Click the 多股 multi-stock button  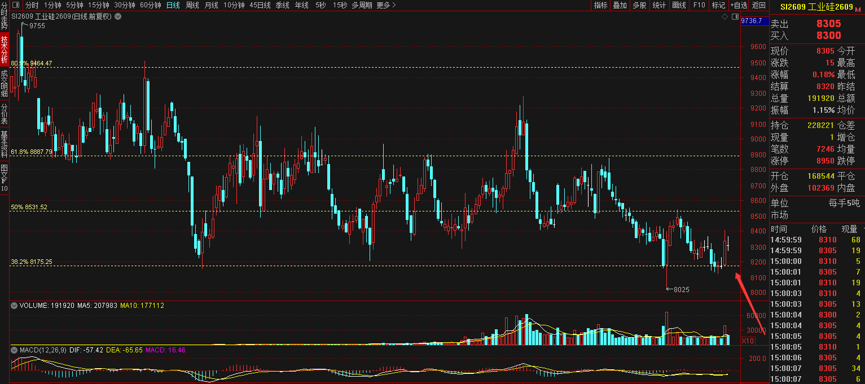(x=639, y=5)
